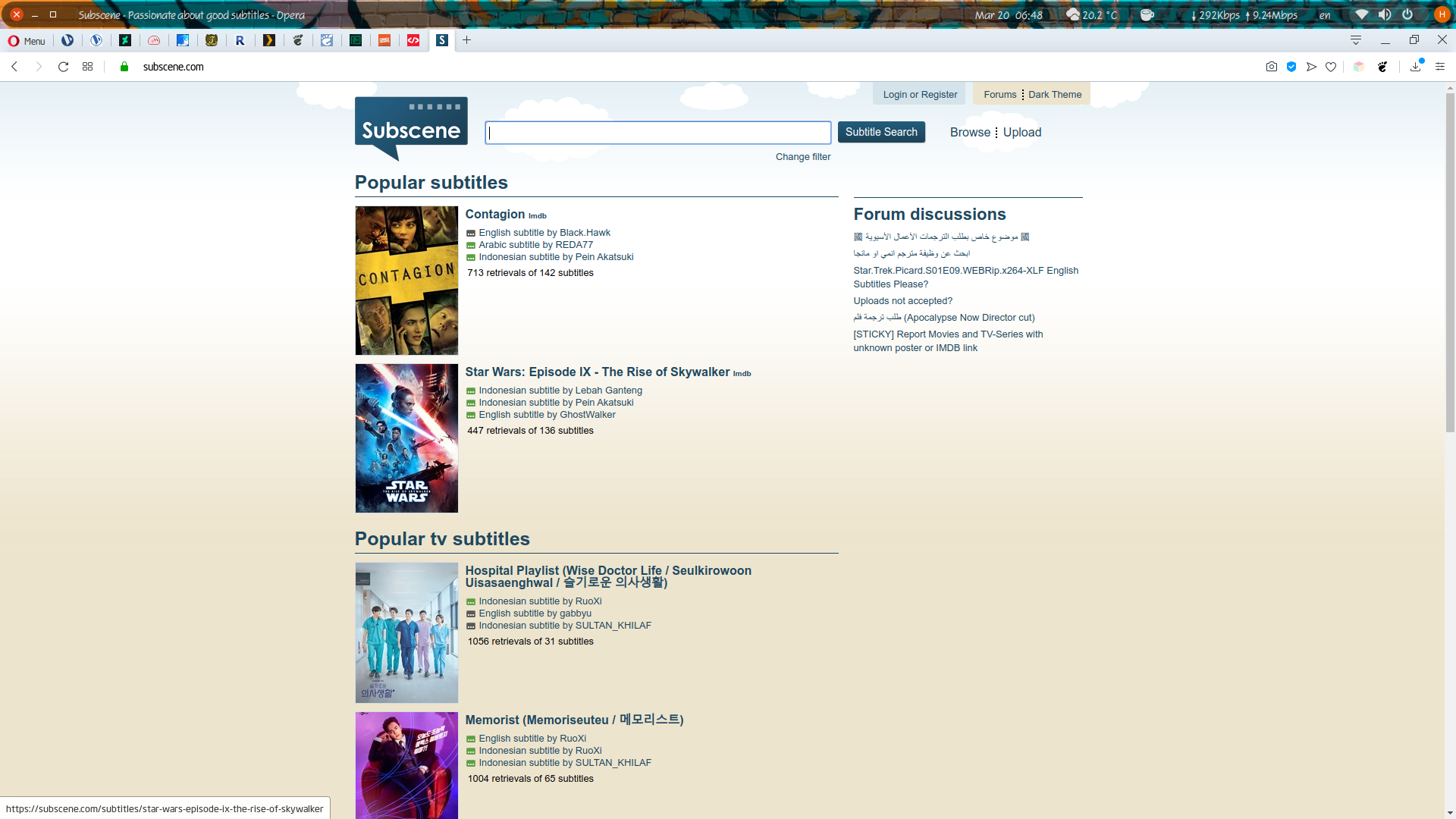Image resolution: width=1456 pixels, height=819 pixels.
Task: Switch to the active Subscene tab
Action: pos(442,40)
